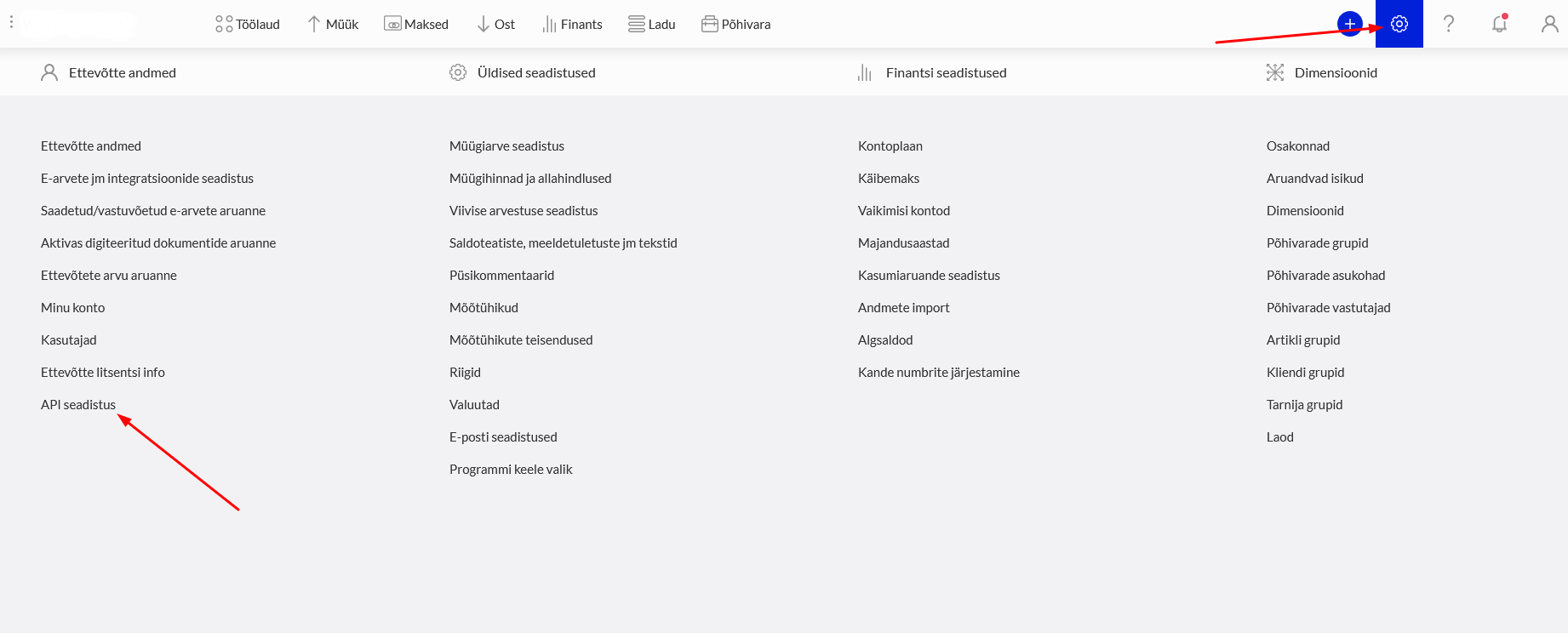This screenshot has width=1568, height=633.
Task: Open the help question mark icon
Action: pos(1449,24)
